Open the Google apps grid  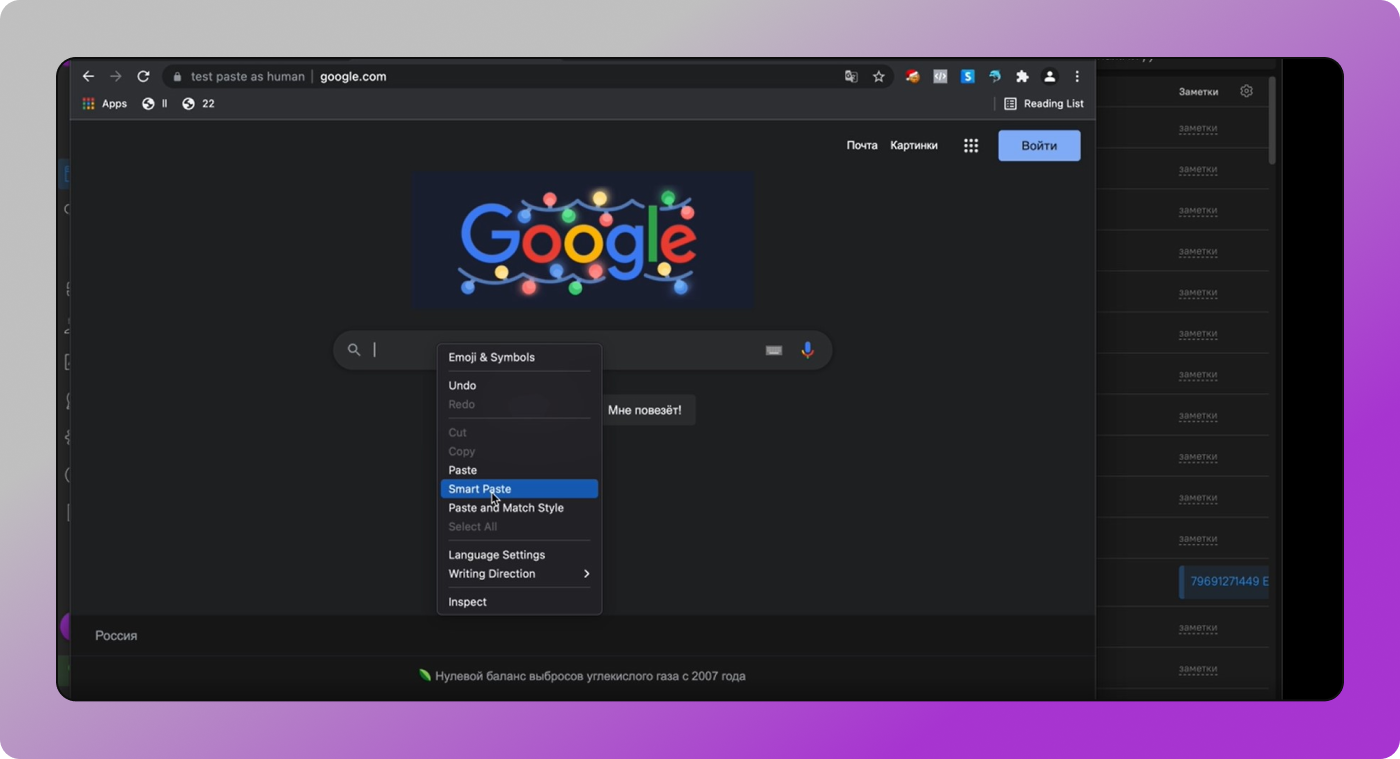(970, 146)
